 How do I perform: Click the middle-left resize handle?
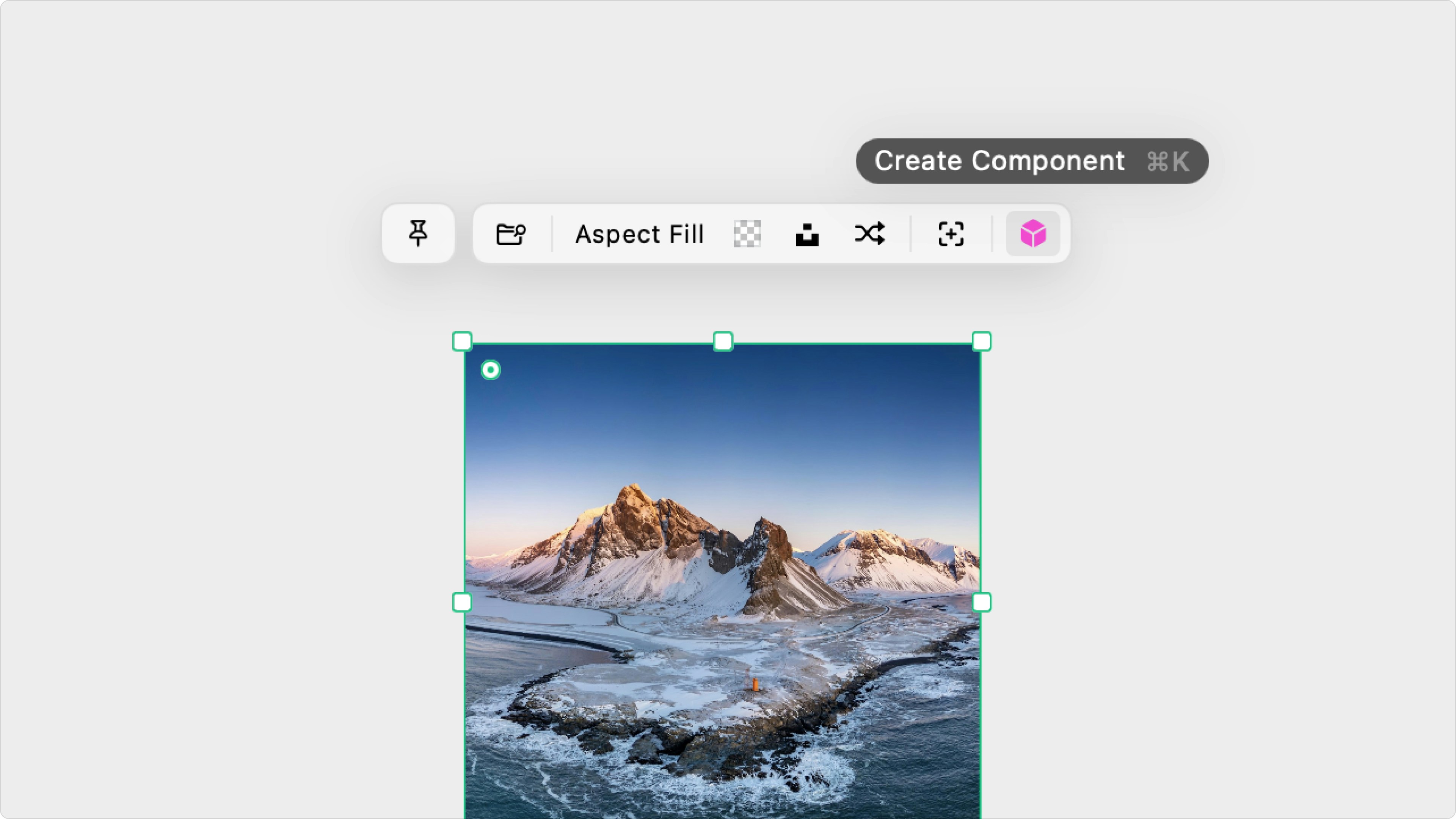coord(462,602)
